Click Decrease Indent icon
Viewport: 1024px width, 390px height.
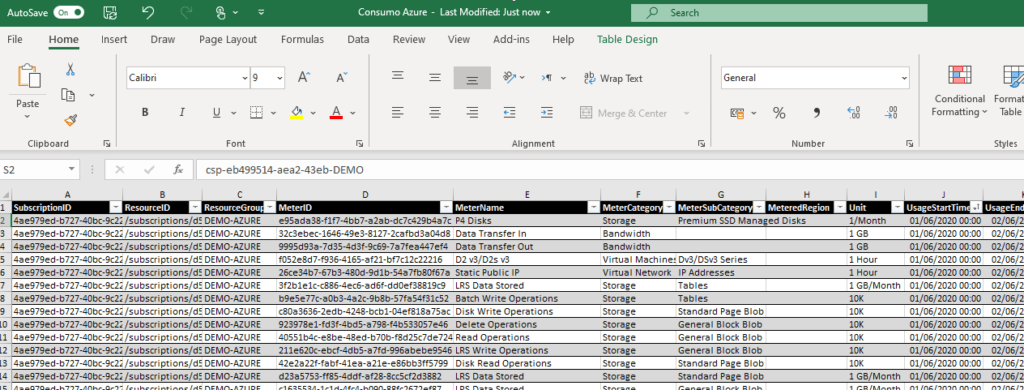509,113
